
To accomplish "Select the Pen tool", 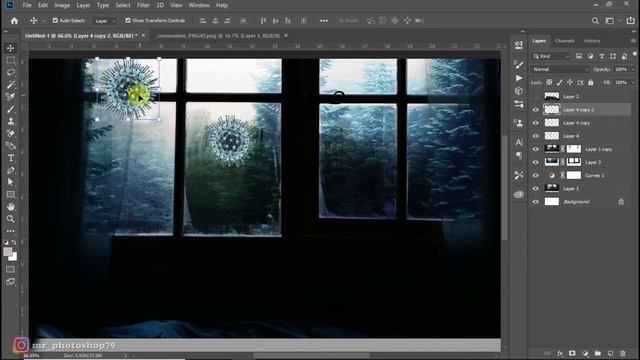I will pos(11,170).
